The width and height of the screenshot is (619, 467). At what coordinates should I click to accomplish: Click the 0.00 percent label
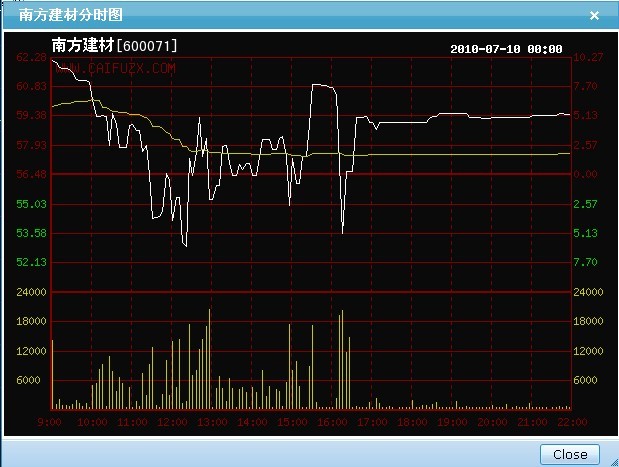pyautogui.click(x=585, y=174)
